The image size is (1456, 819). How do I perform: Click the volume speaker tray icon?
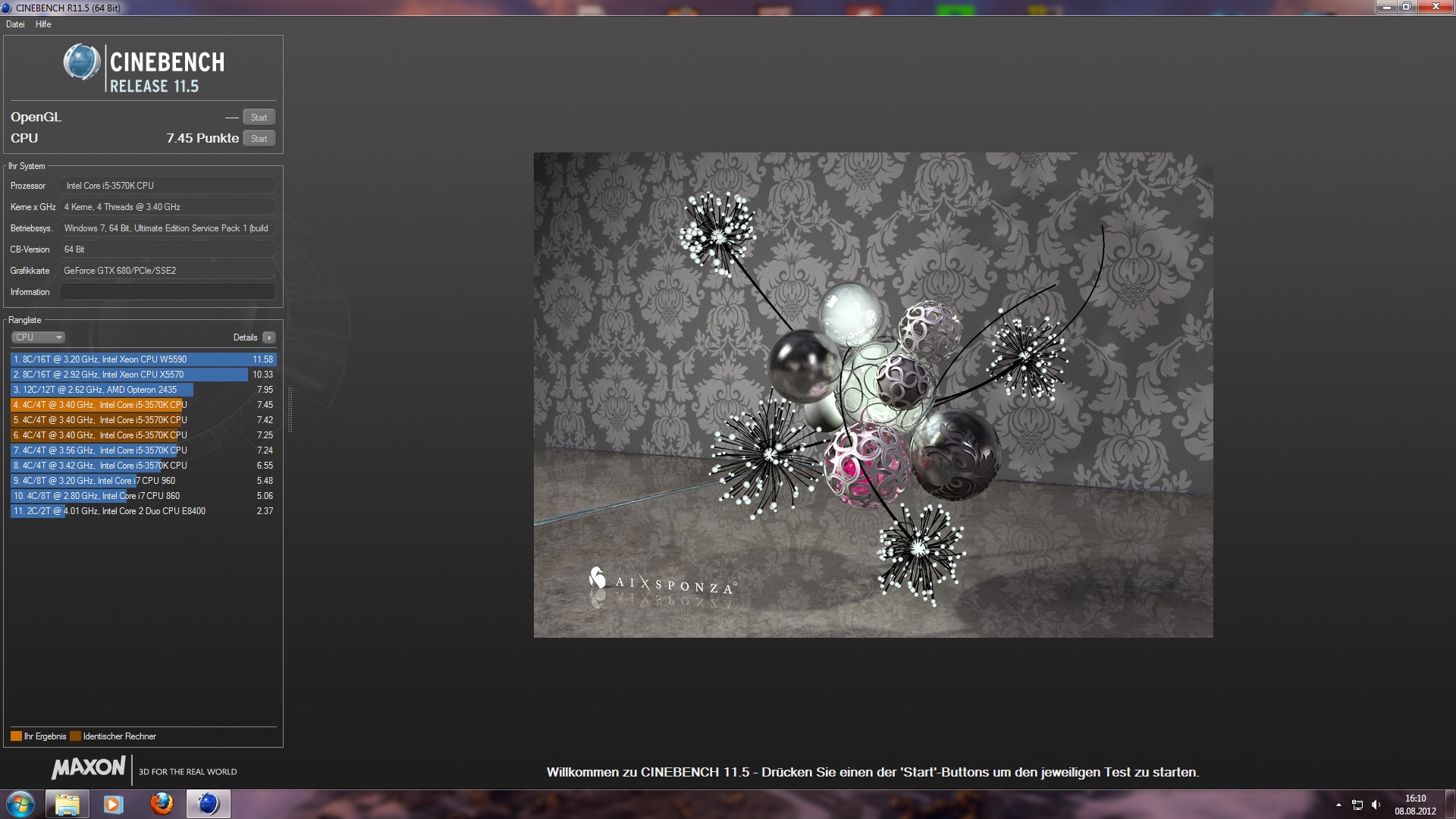[x=1376, y=805]
